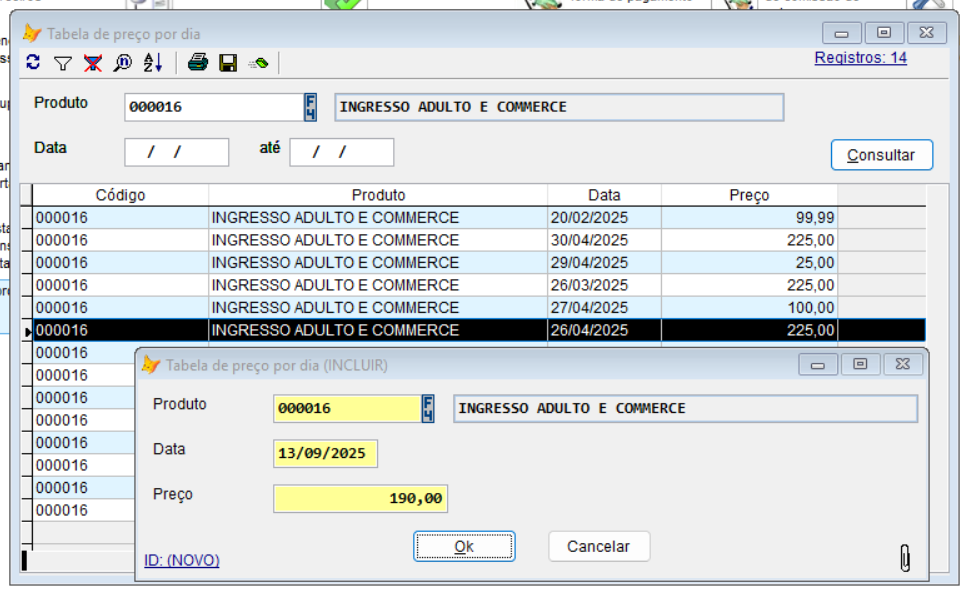Click Cancelar in the INCLUIR dialog
Screen dimensions: 960x593
tap(598, 546)
